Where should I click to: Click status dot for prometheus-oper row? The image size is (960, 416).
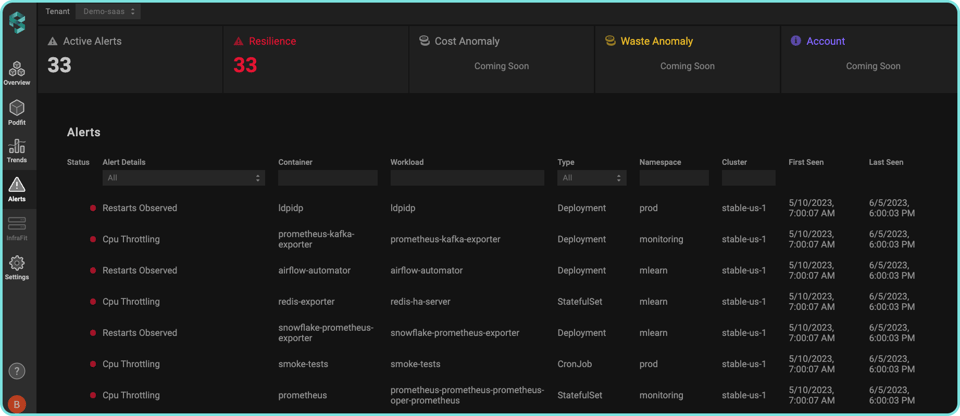[x=93, y=395]
